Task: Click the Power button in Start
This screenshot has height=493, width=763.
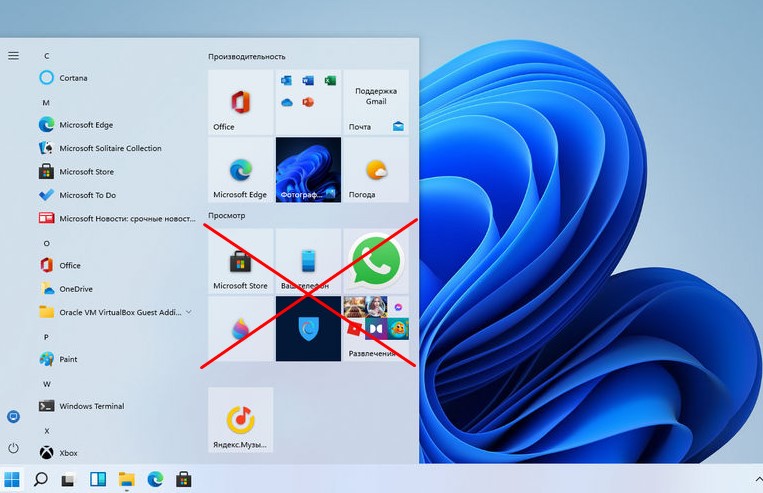Action: point(14,448)
